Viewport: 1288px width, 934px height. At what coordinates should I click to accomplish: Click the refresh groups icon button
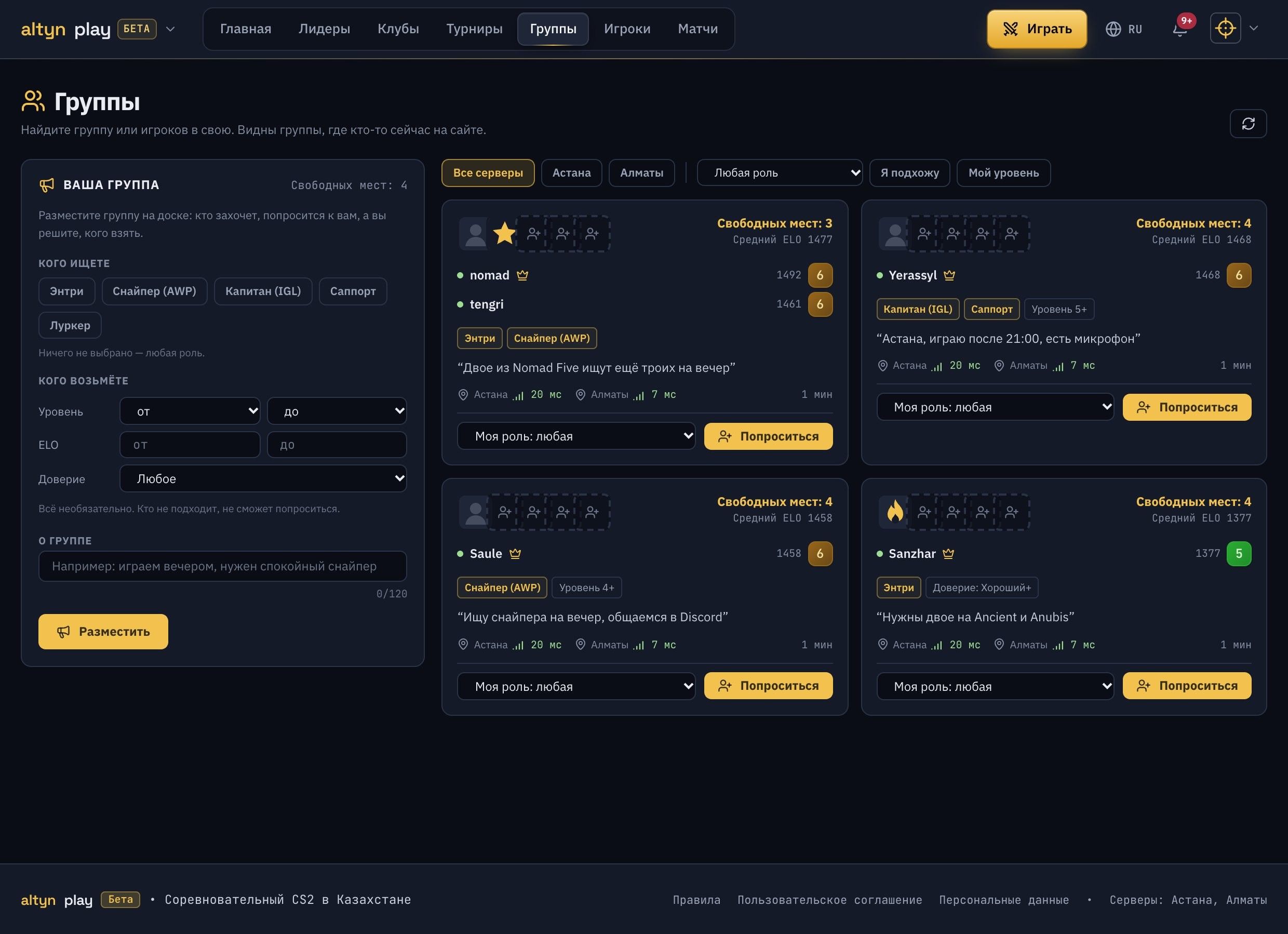(1247, 123)
